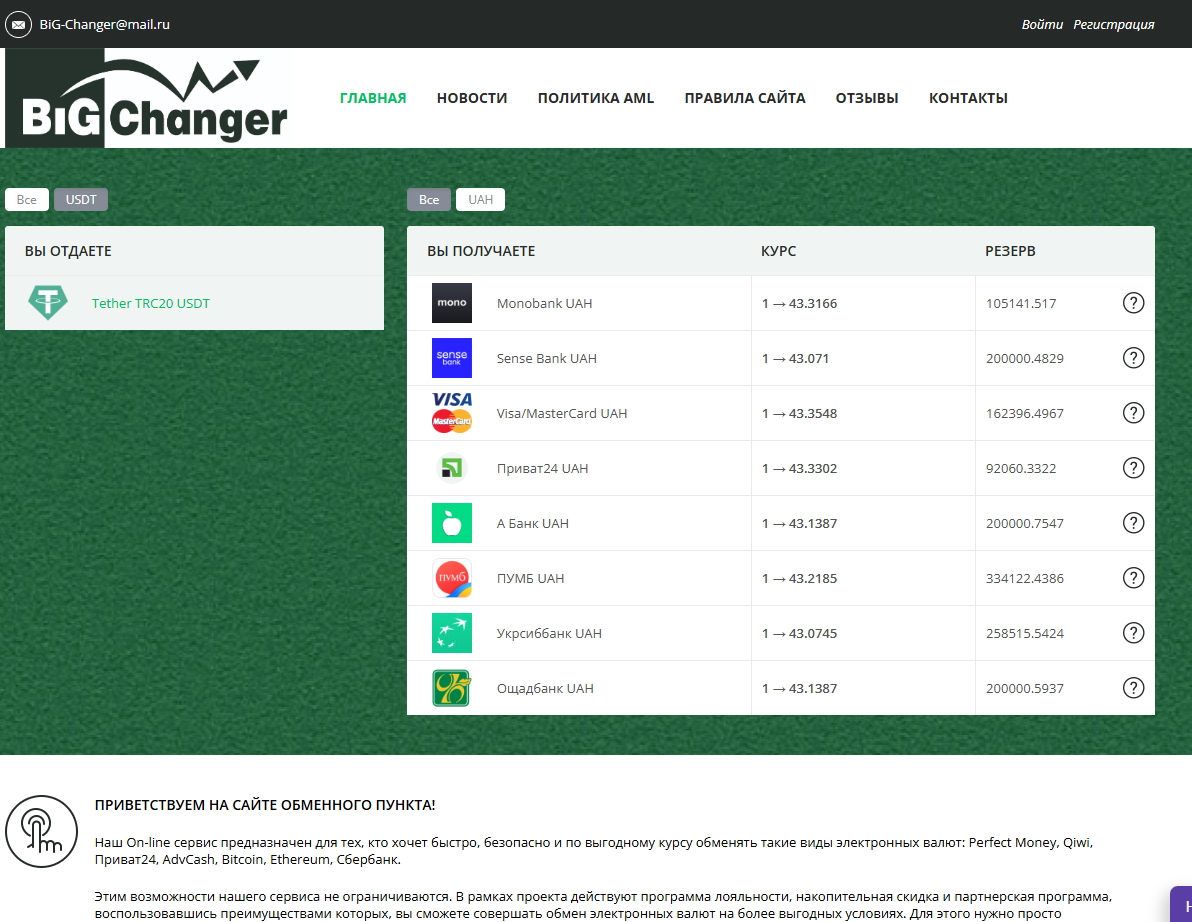Click the Войти login link
This screenshot has height=922, width=1192.
click(1041, 24)
